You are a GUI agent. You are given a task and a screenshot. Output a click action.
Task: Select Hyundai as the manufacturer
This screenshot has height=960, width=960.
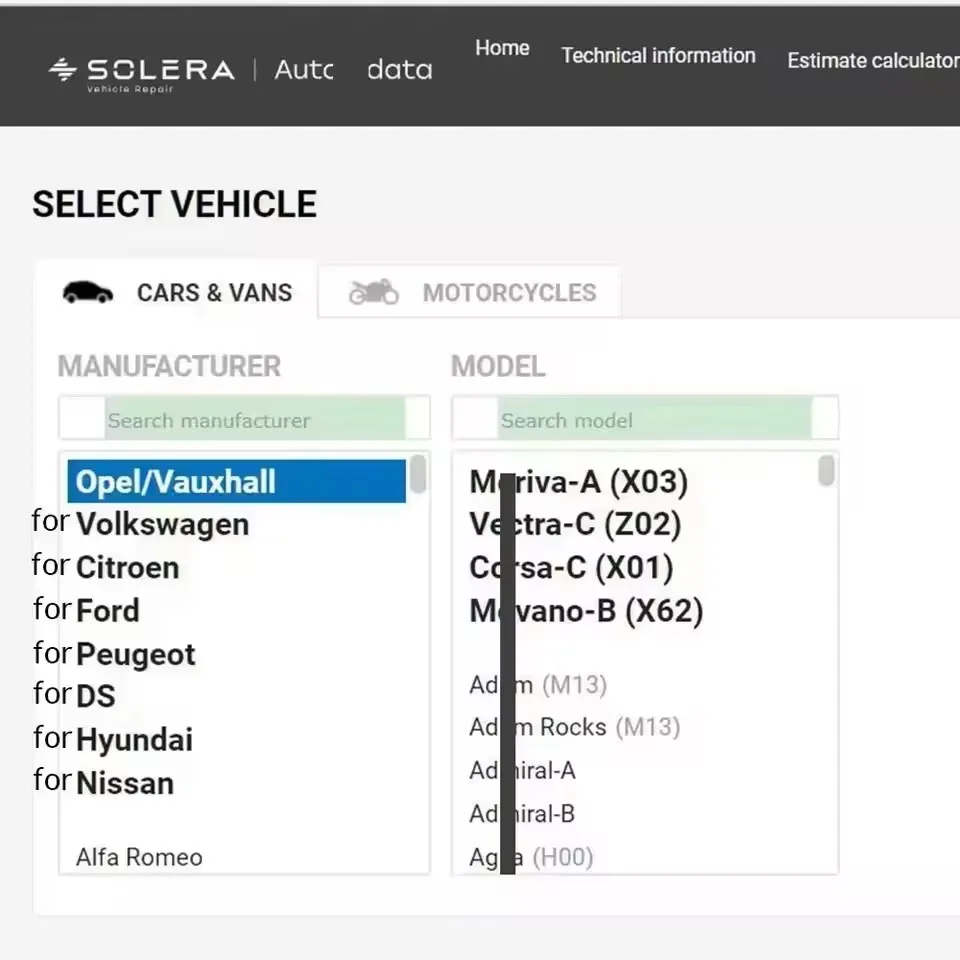point(134,739)
